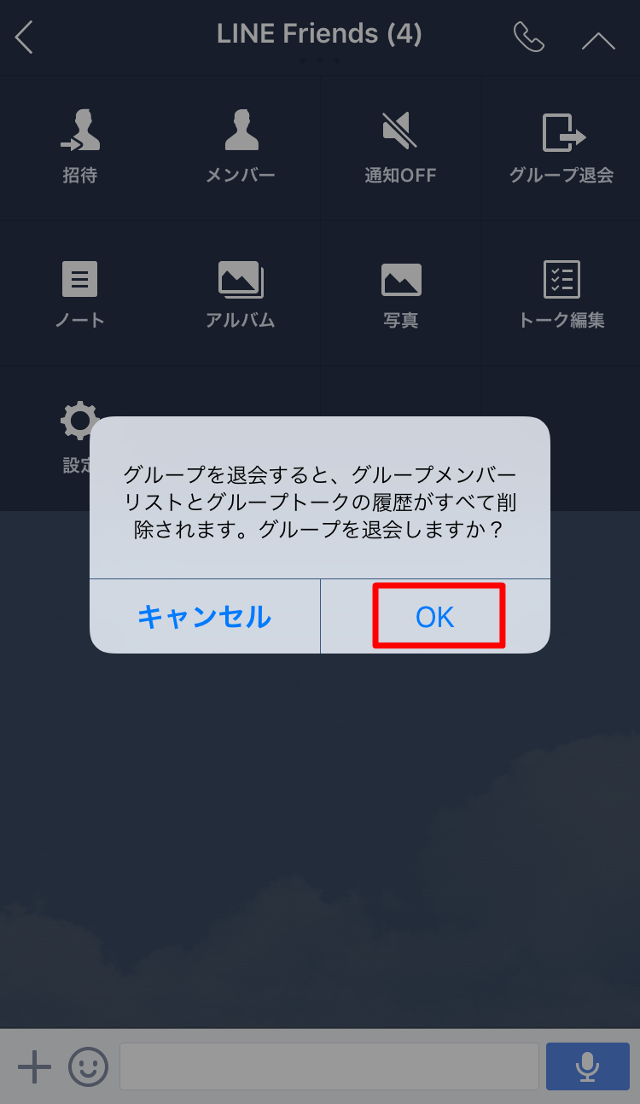Tap the LINE Friends (4) title
Viewport: 640px width, 1104px height.
(x=319, y=34)
